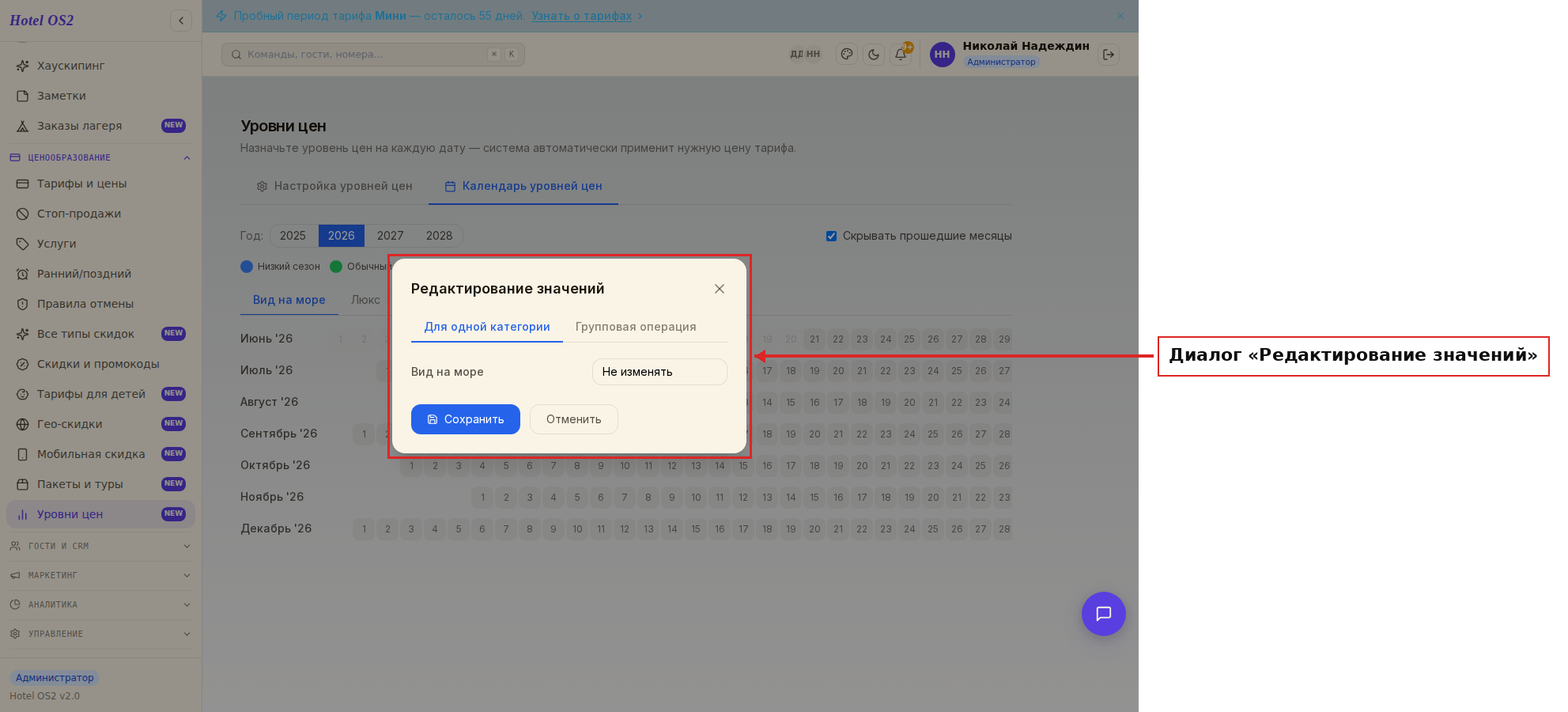Collapse the sidebar with the chevron button
Image resolution: width=1568 pixels, height=712 pixels.
point(181,21)
